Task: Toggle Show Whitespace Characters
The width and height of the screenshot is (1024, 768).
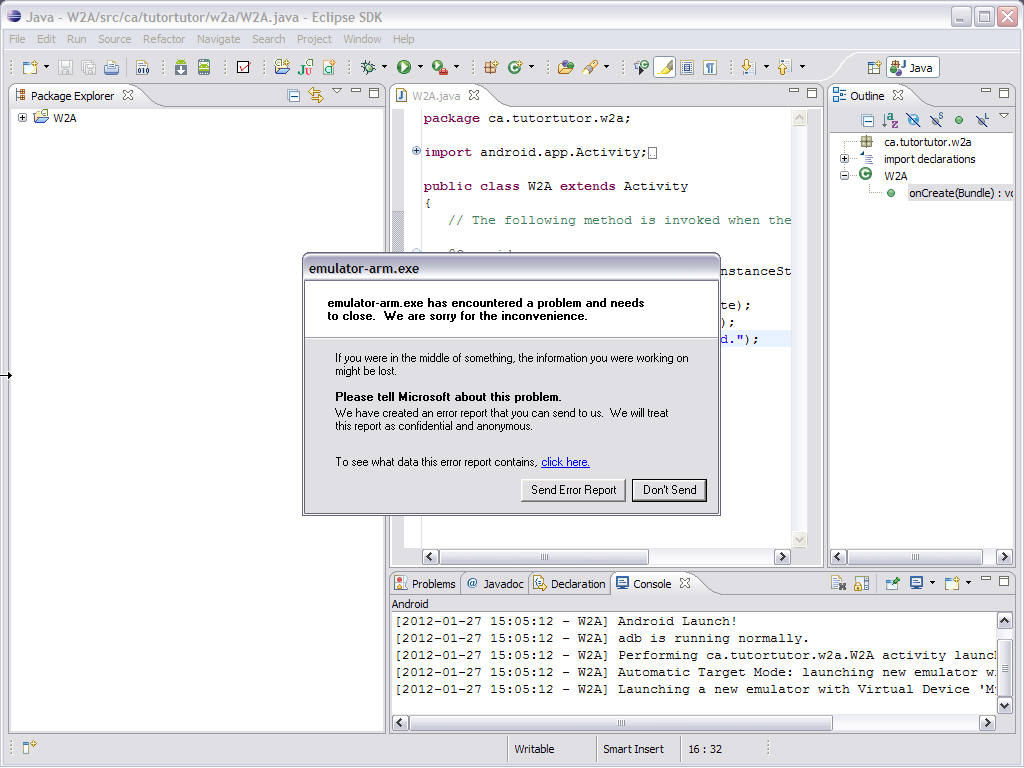Action: (711, 67)
